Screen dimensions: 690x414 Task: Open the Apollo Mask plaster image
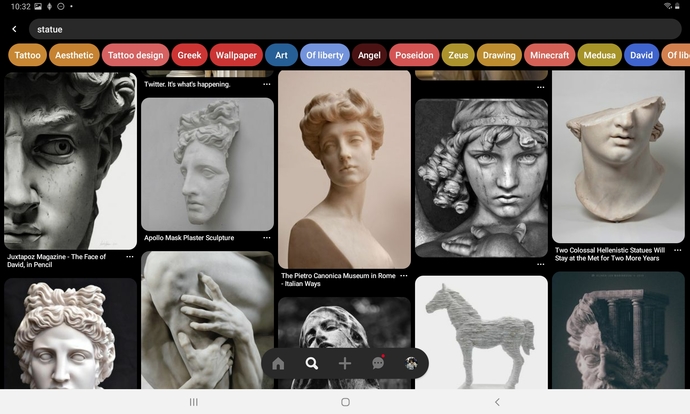tap(207, 164)
